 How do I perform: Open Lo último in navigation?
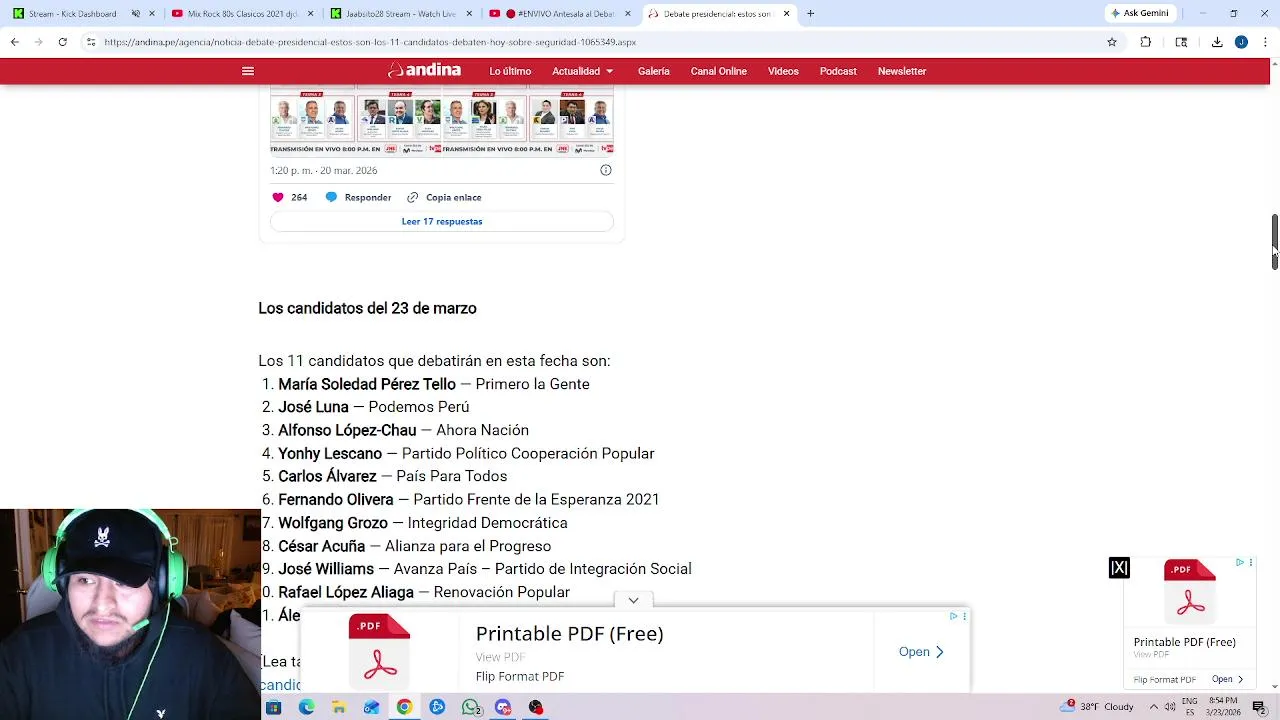click(510, 71)
